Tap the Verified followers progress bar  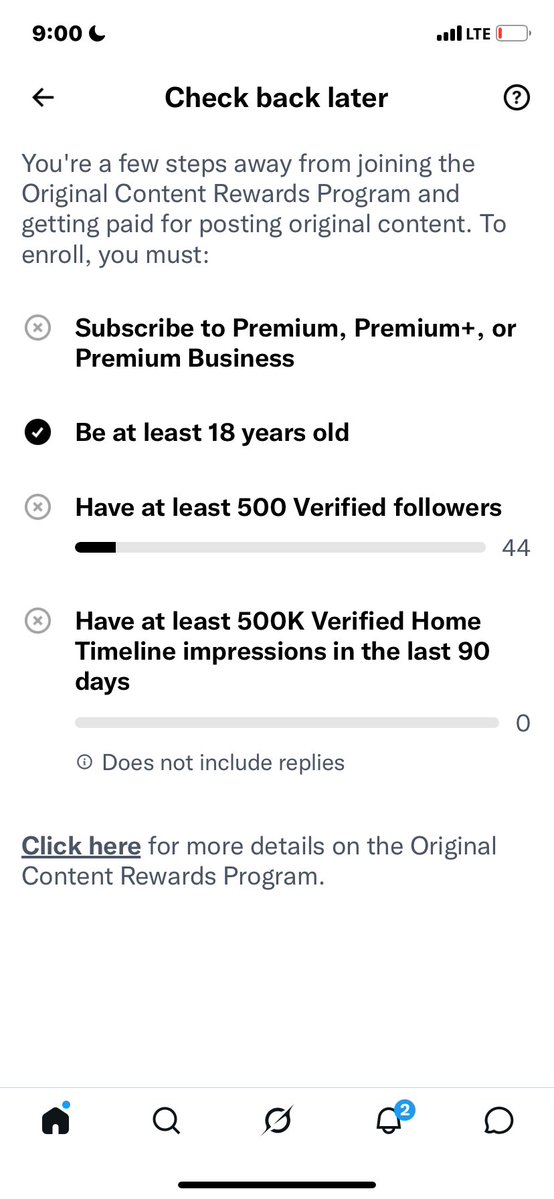click(x=280, y=548)
